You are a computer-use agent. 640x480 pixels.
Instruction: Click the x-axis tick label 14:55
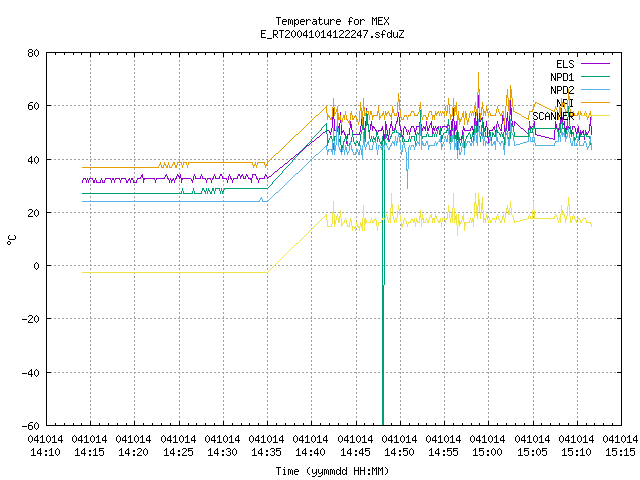(x=444, y=452)
